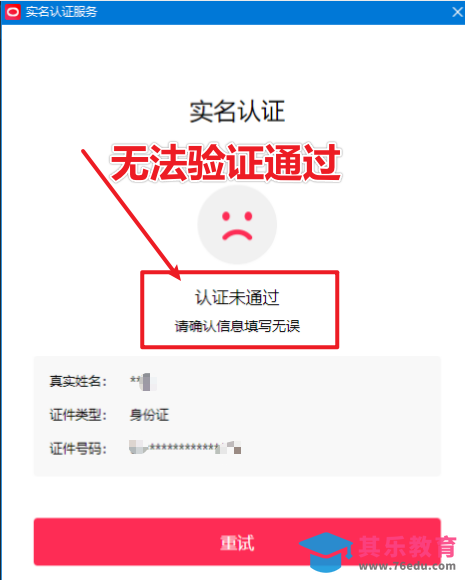Click the 身份证 document type value
The width and height of the screenshot is (465, 580).
(x=149, y=415)
